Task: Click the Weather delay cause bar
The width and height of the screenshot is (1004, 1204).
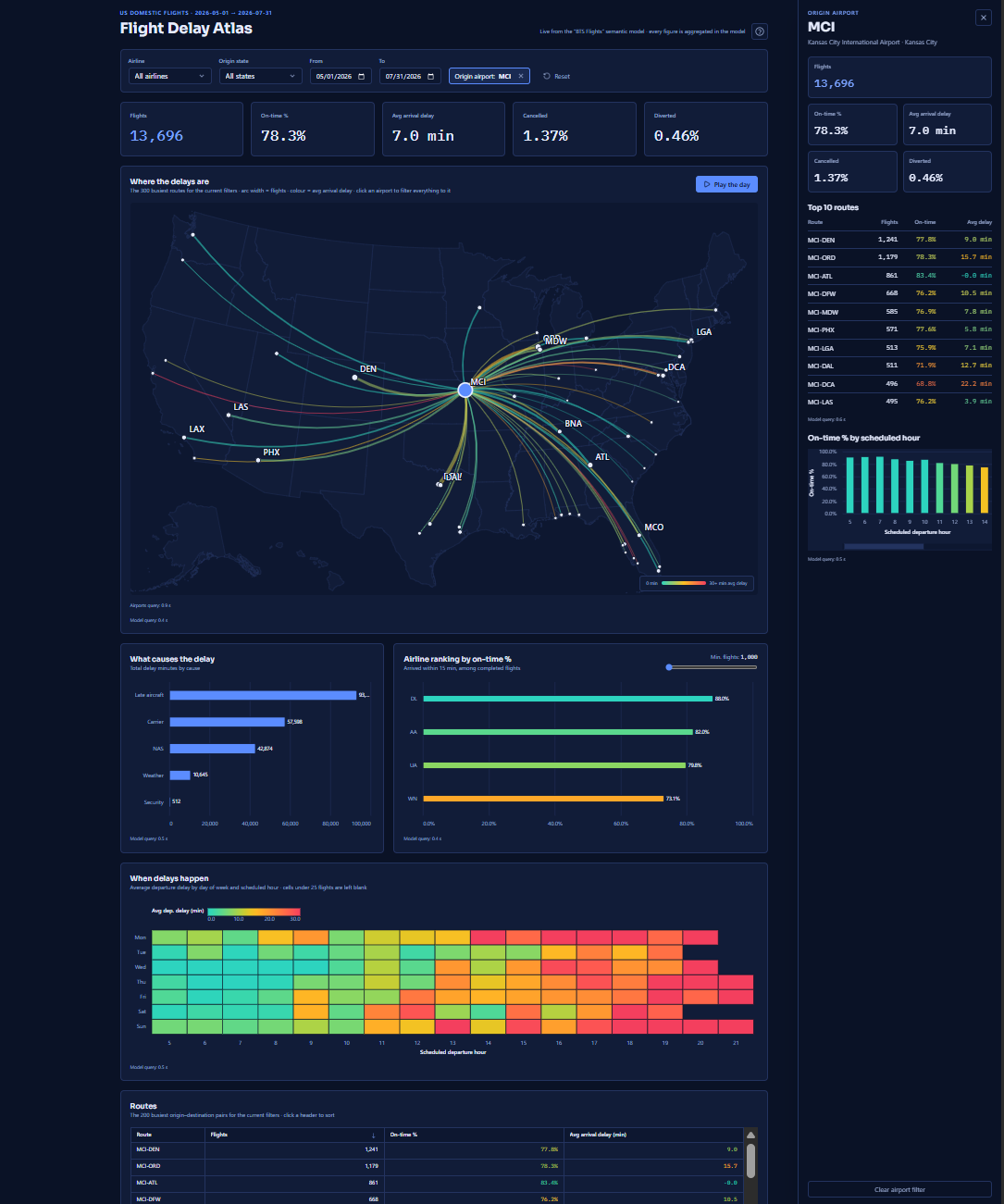Action: point(180,776)
